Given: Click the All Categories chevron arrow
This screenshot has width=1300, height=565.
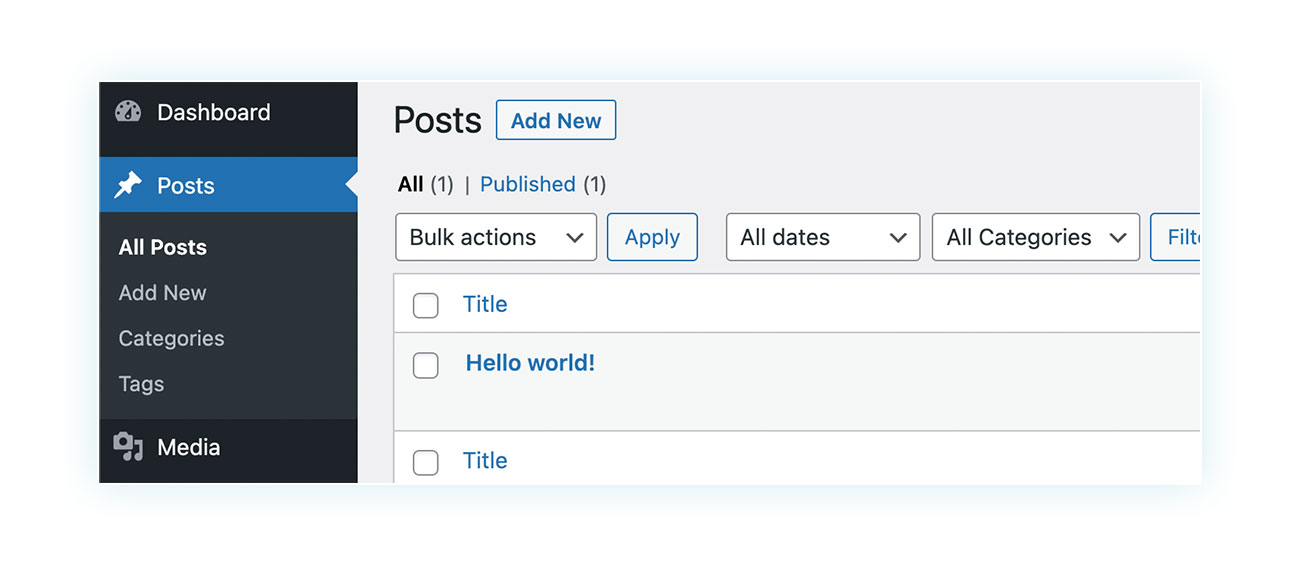Looking at the screenshot, I should [1118, 238].
